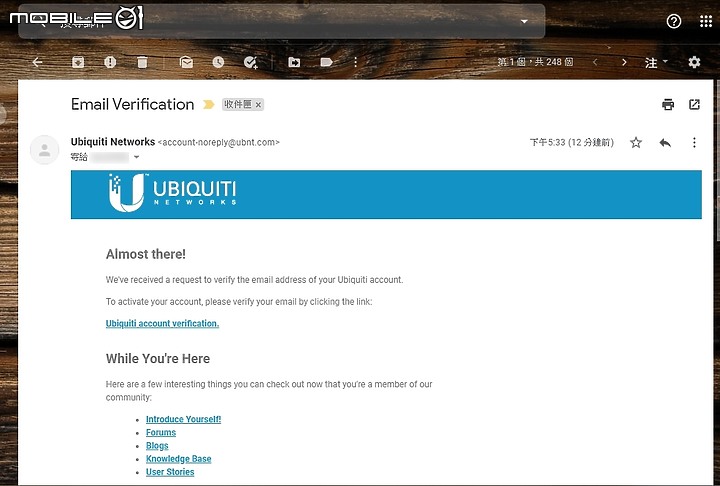Click the Ubiquiti Networks banner logo
The height and width of the screenshot is (486, 720).
(172, 193)
